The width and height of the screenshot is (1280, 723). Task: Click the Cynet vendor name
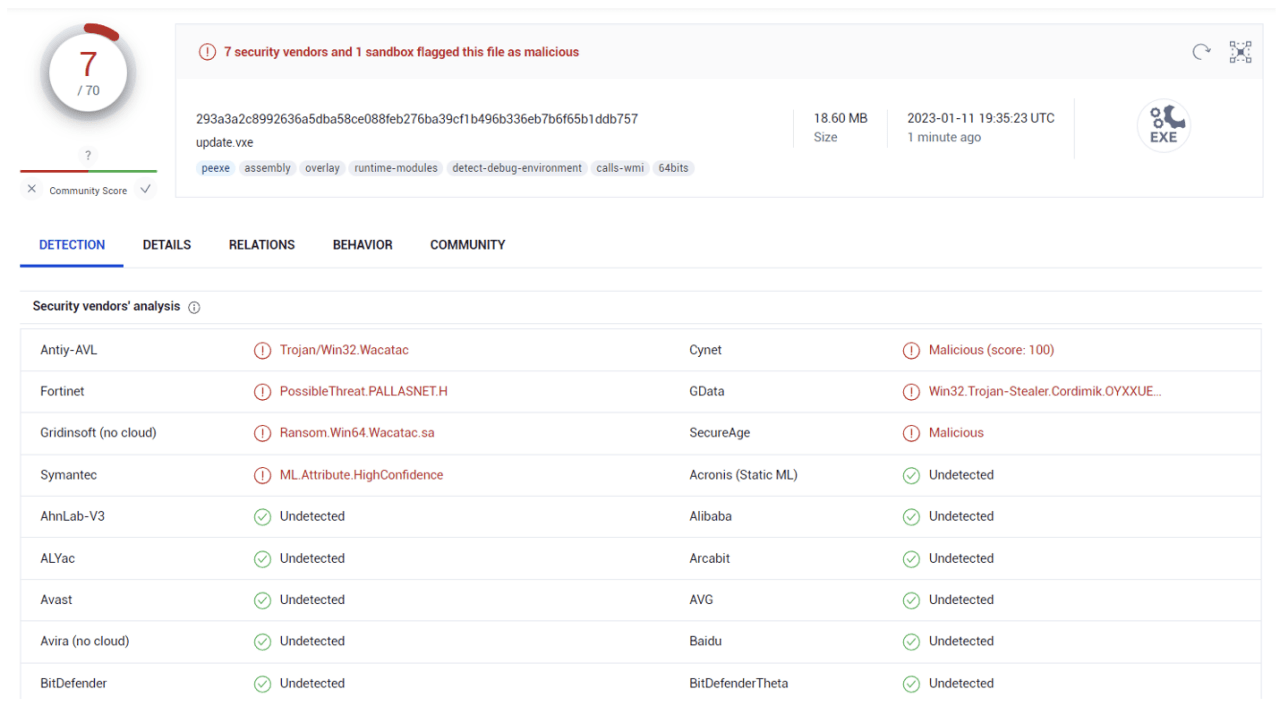click(705, 350)
